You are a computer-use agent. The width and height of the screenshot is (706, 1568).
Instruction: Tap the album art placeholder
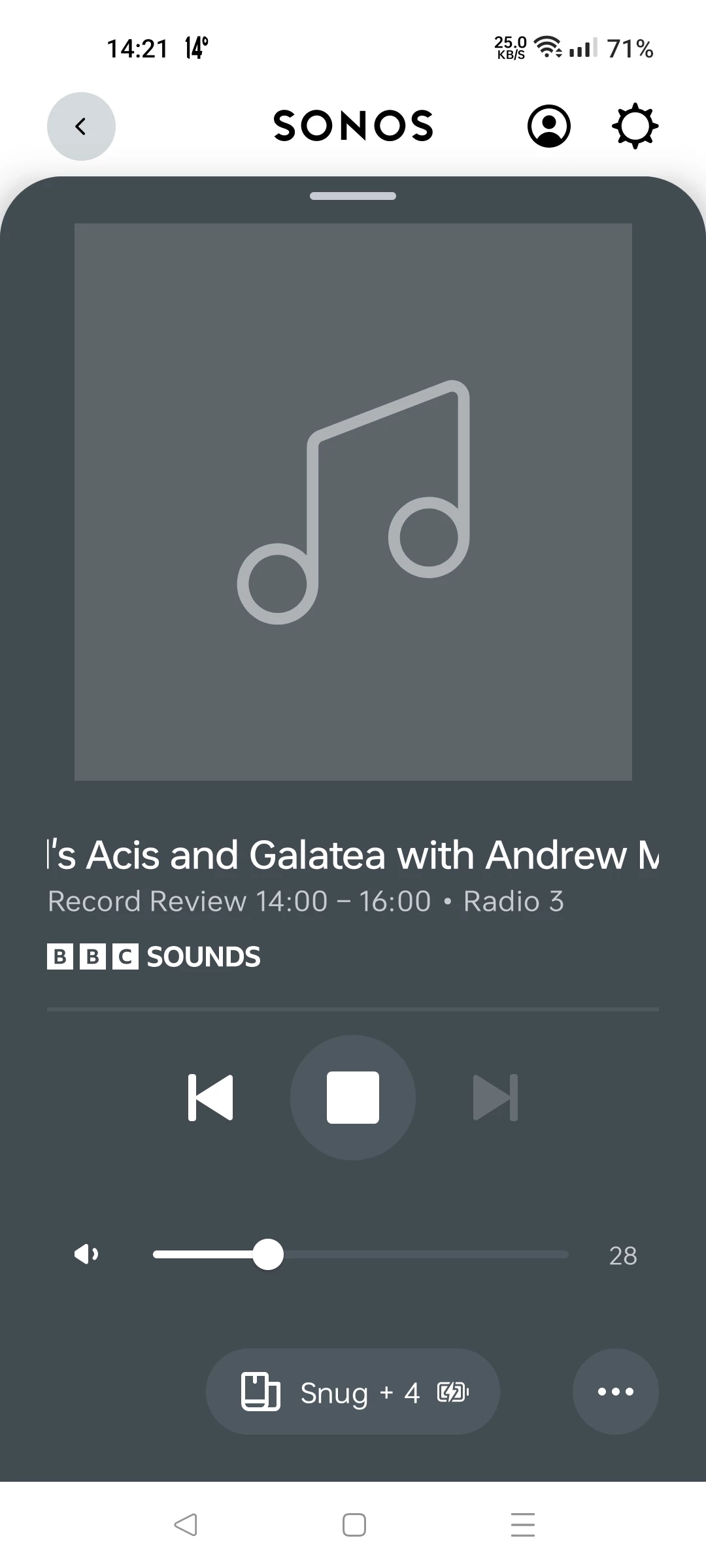click(353, 502)
